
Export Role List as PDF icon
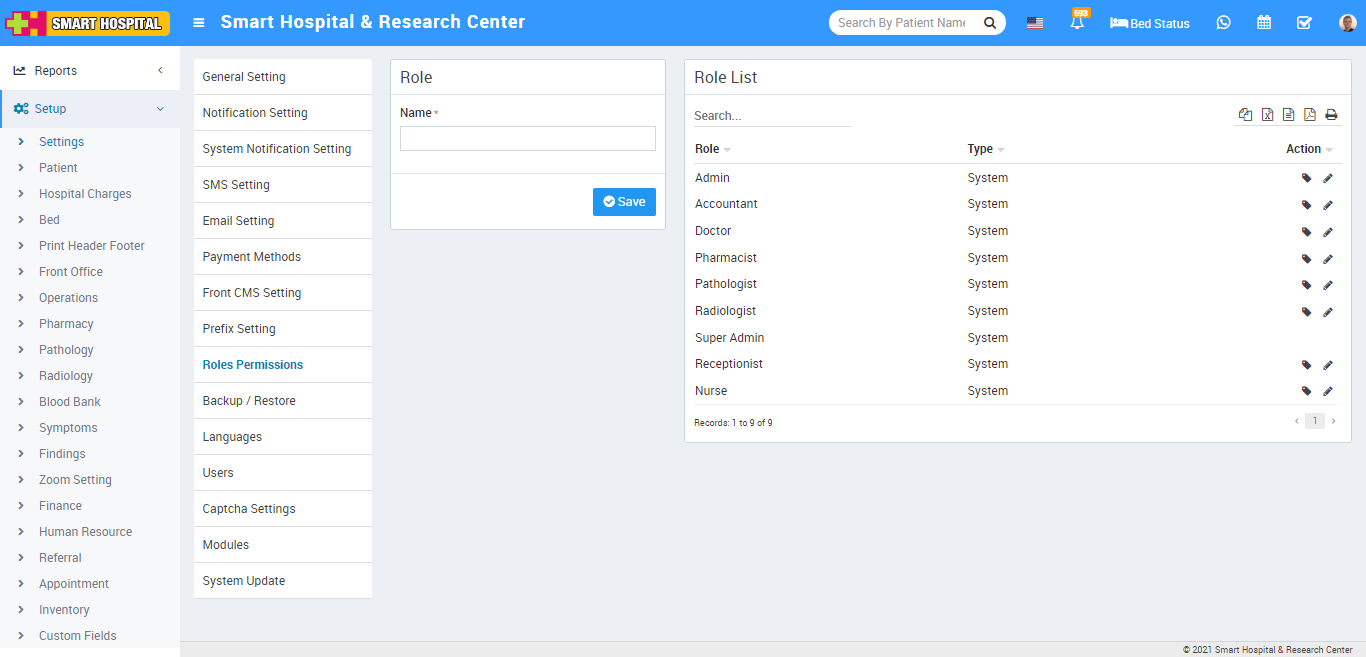(1310, 115)
